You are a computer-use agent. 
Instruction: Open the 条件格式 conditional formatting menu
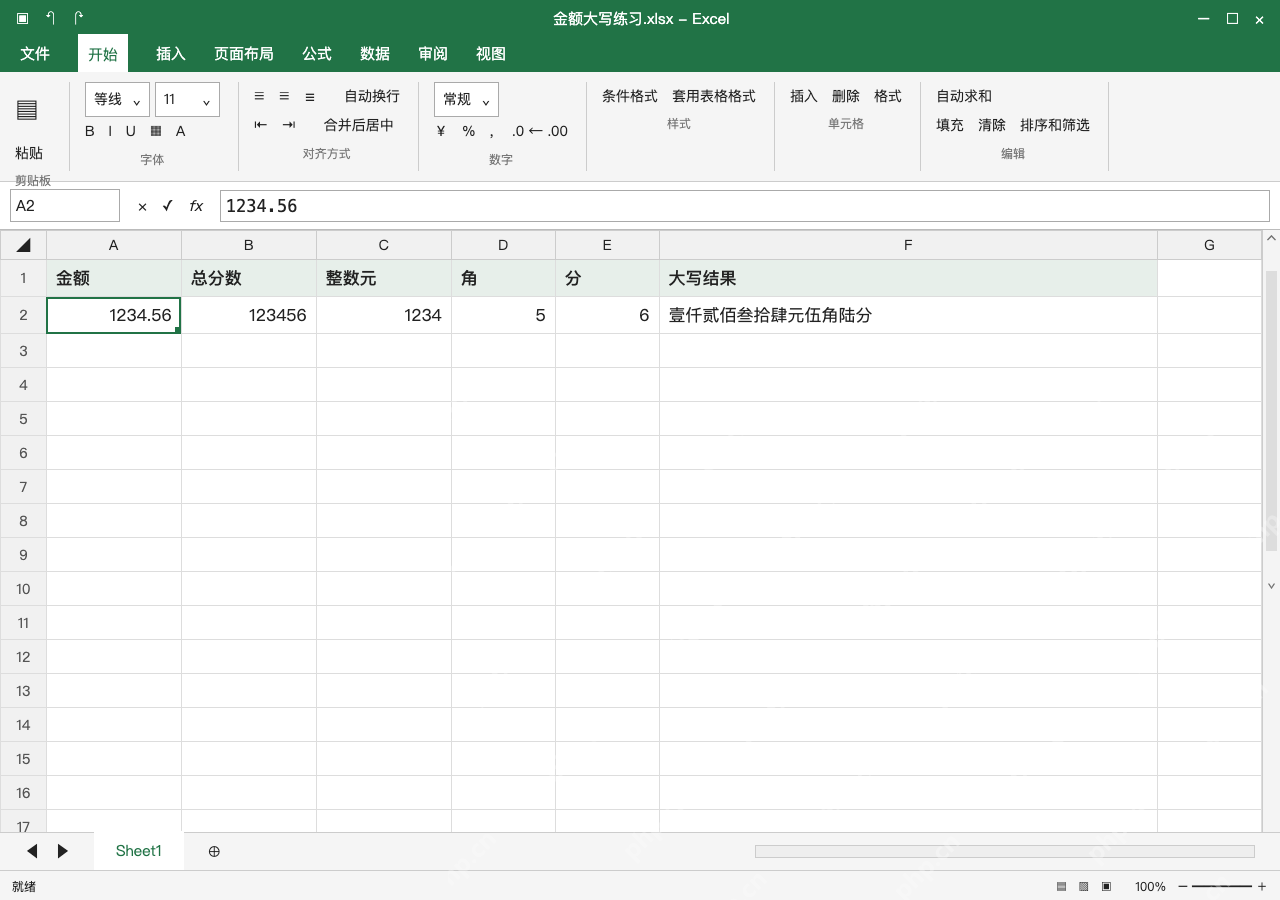click(x=630, y=96)
